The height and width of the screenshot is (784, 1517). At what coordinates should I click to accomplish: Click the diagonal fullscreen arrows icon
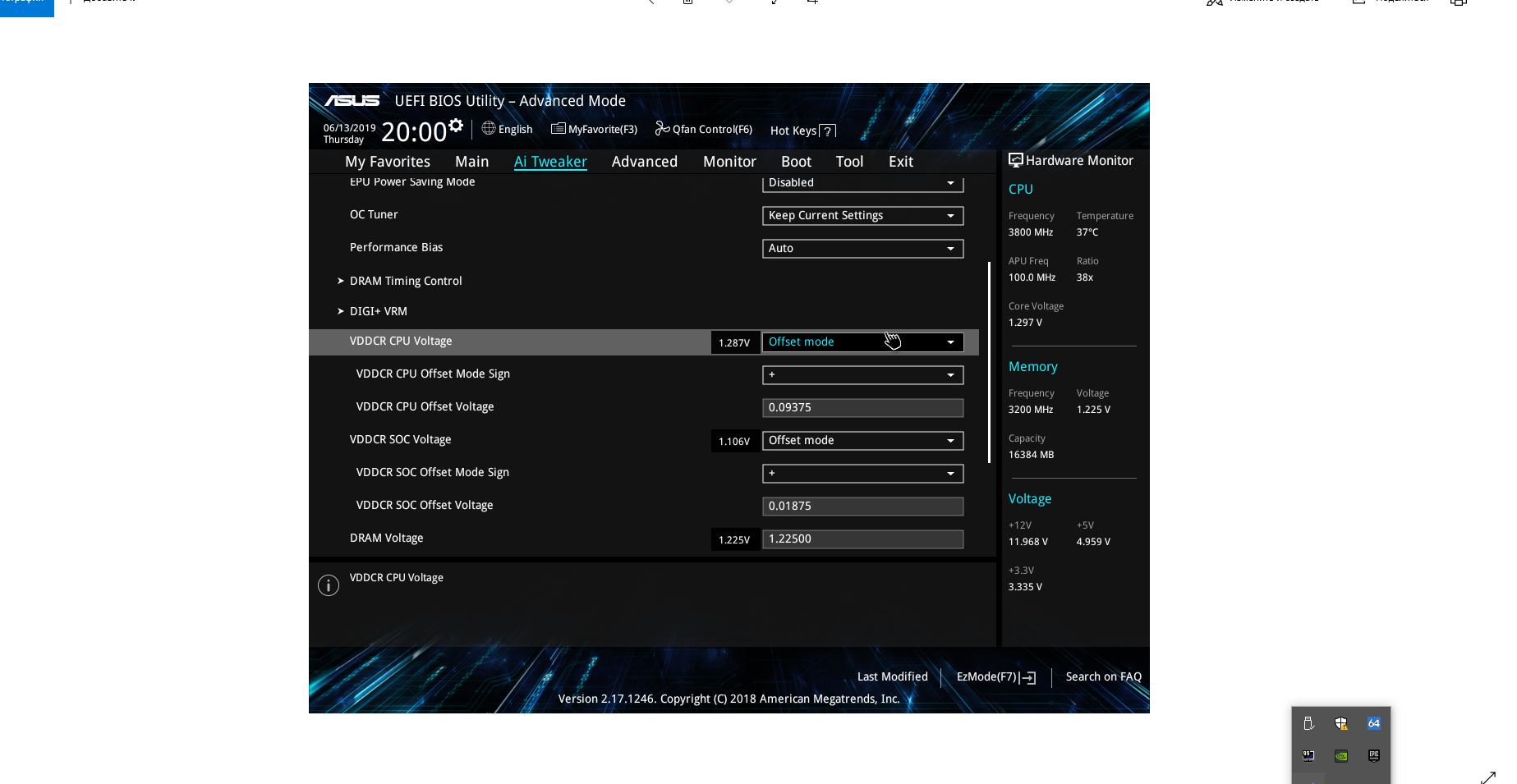[1487, 777]
